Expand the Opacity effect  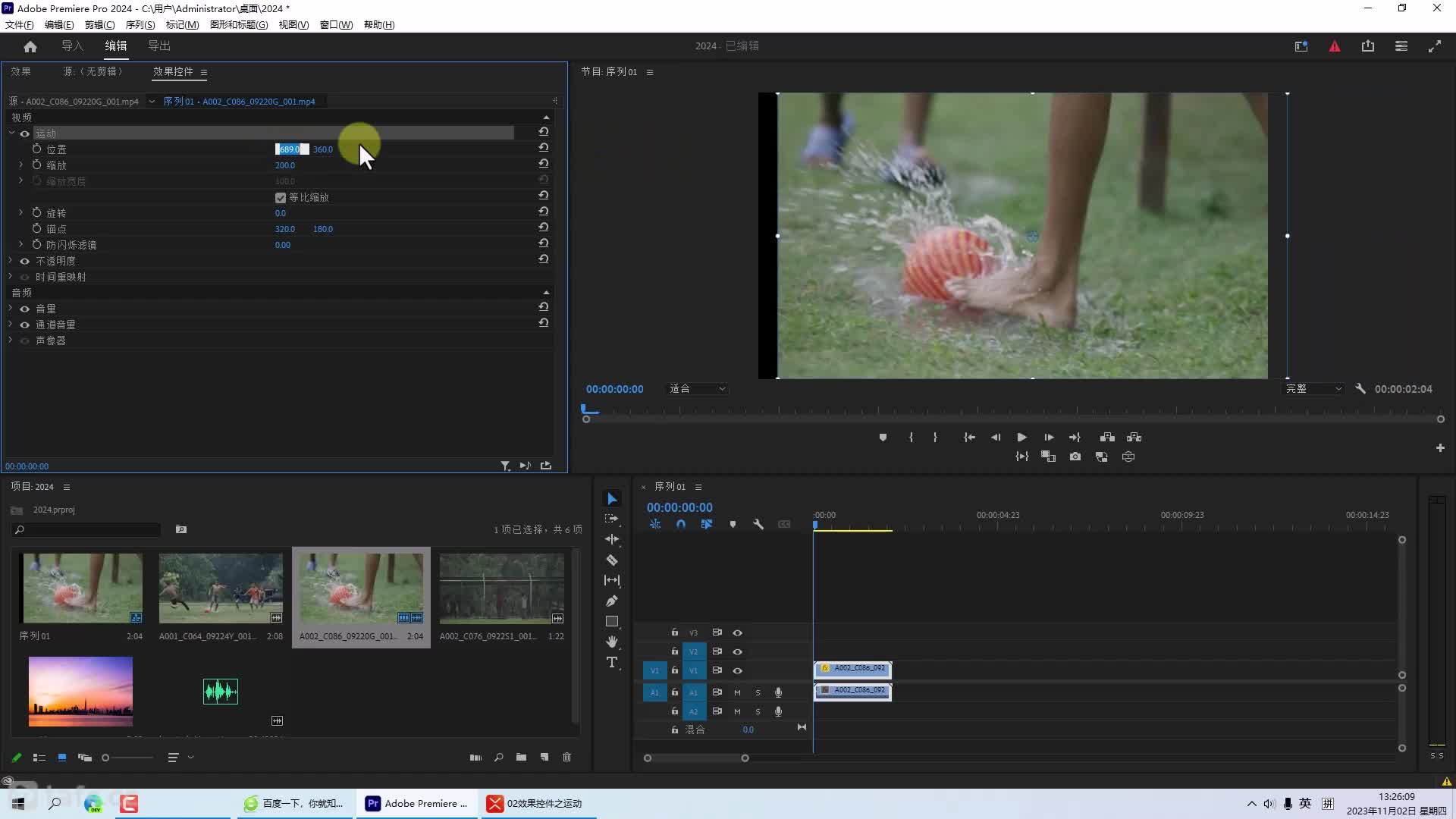[x=11, y=260]
